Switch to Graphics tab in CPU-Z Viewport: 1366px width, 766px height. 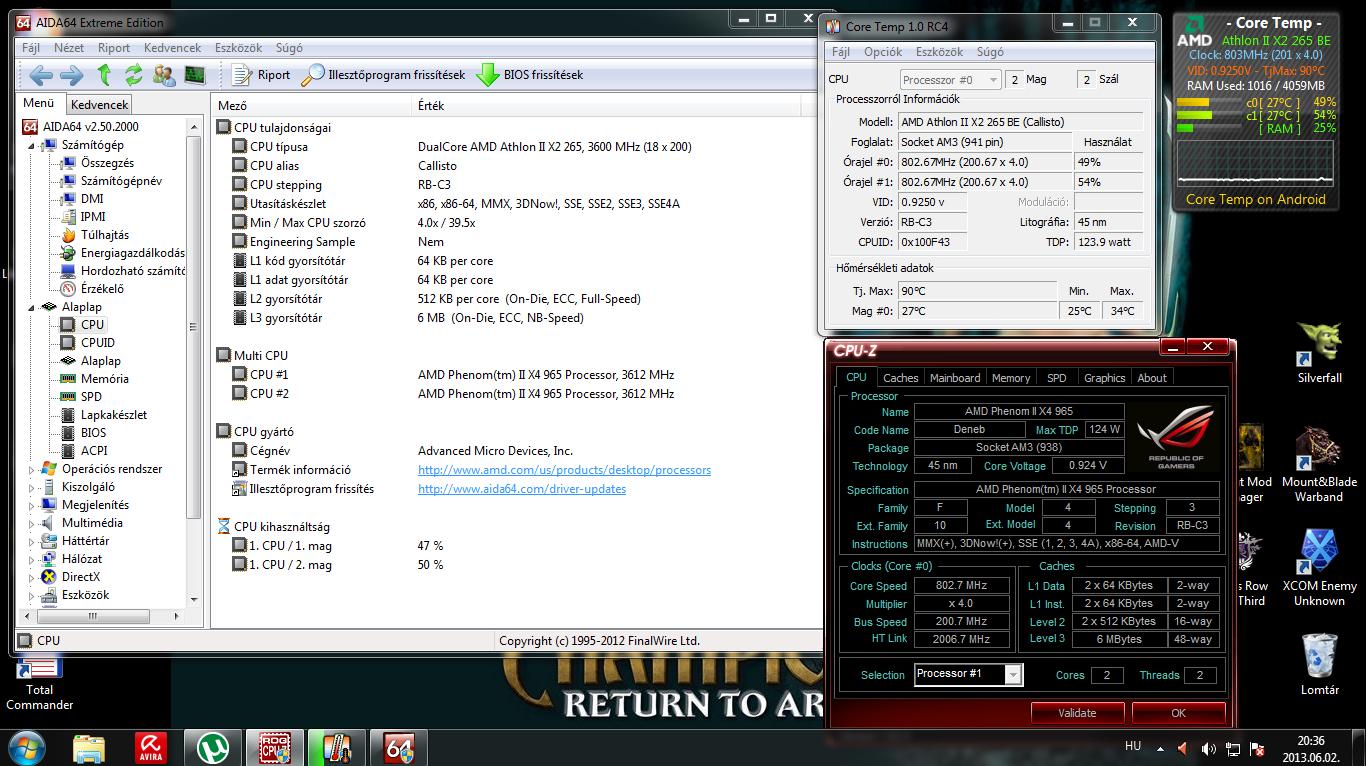pyautogui.click(x=1105, y=378)
